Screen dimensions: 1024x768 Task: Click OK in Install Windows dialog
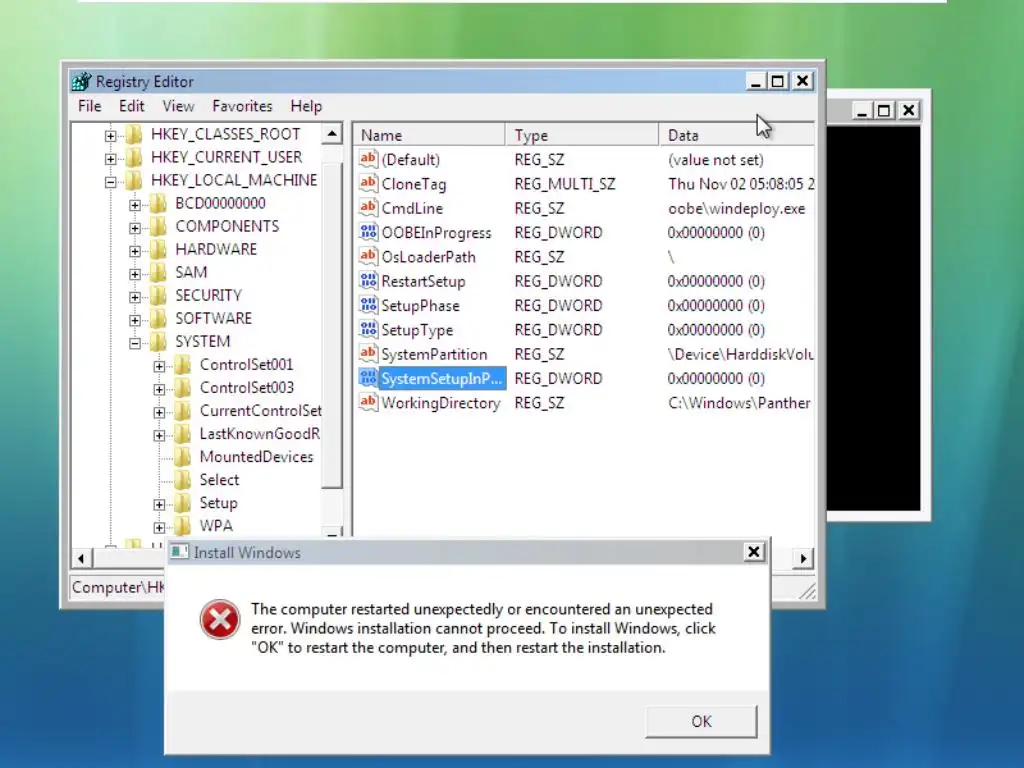coord(701,721)
